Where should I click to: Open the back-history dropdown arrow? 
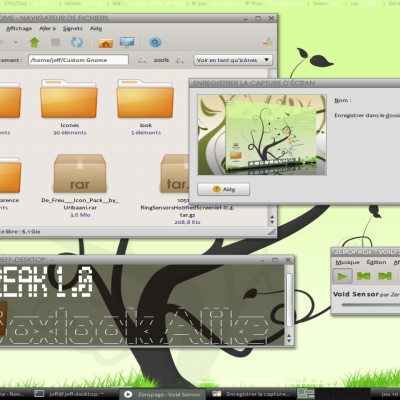pyautogui.click(x=16, y=42)
